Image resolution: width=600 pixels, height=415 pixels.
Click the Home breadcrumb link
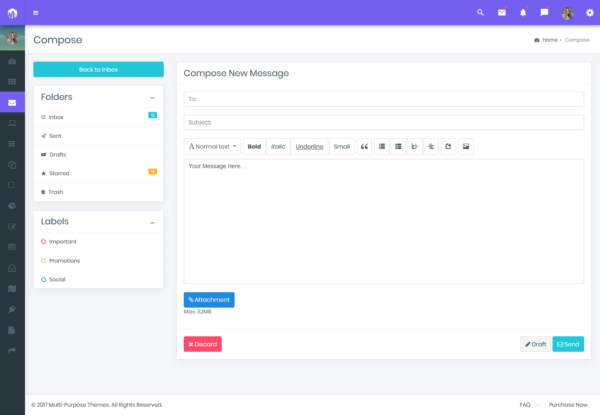pyautogui.click(x=549, y=40)
